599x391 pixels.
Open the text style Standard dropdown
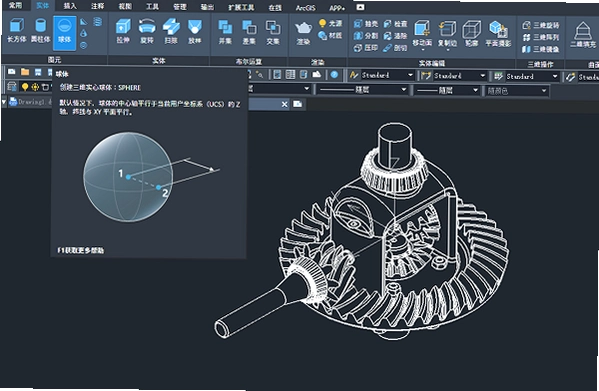pos(381,75)
